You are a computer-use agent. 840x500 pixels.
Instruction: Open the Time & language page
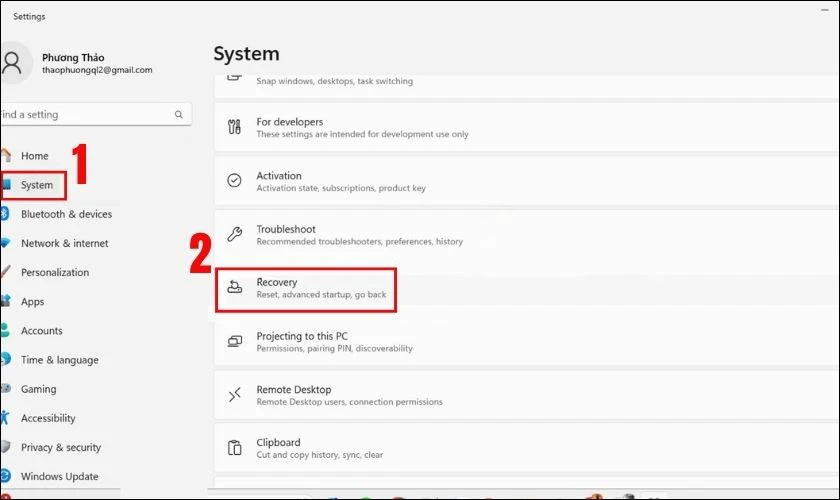tap(59, 360)
